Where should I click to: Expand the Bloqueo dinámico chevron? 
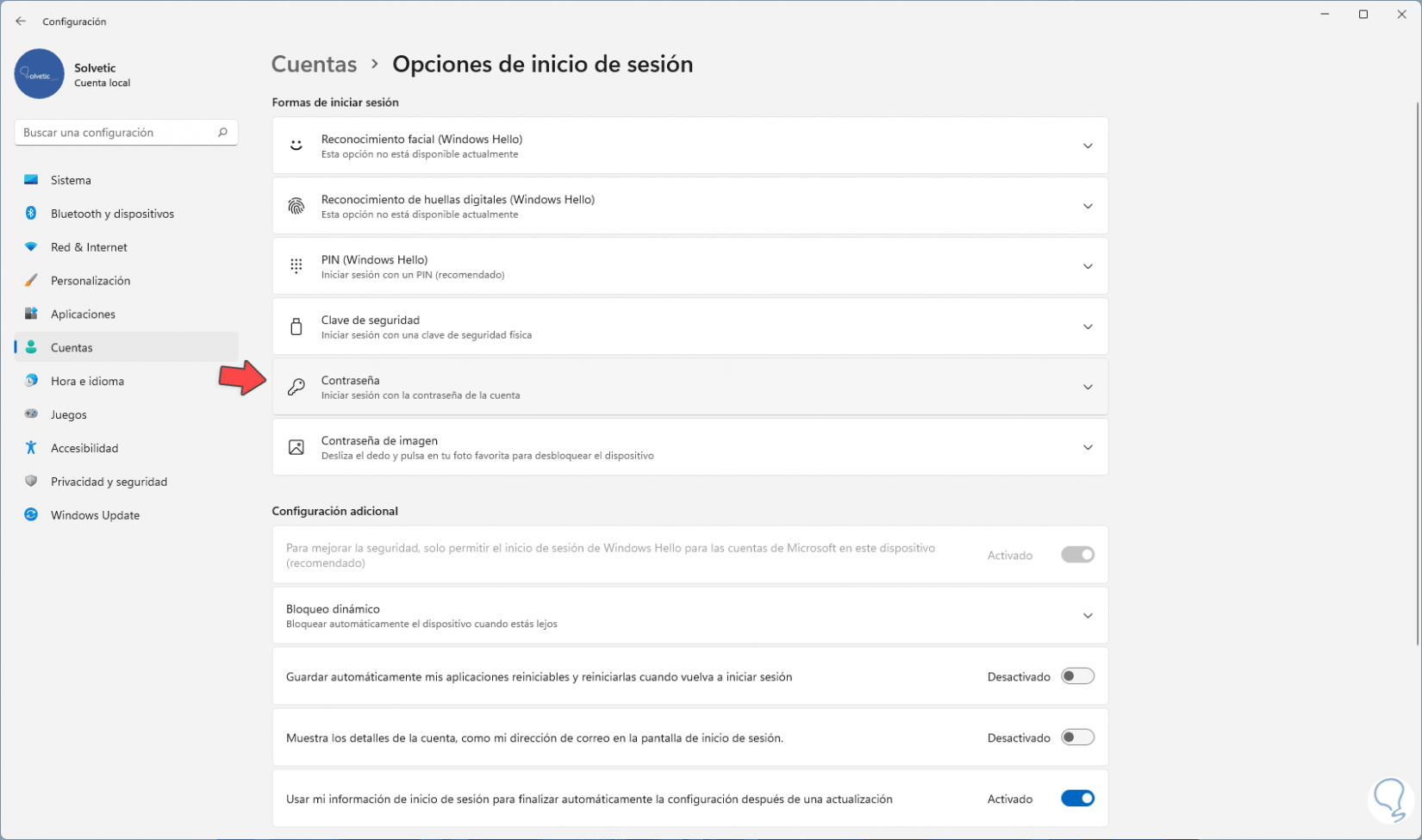tap(1088, 615)
